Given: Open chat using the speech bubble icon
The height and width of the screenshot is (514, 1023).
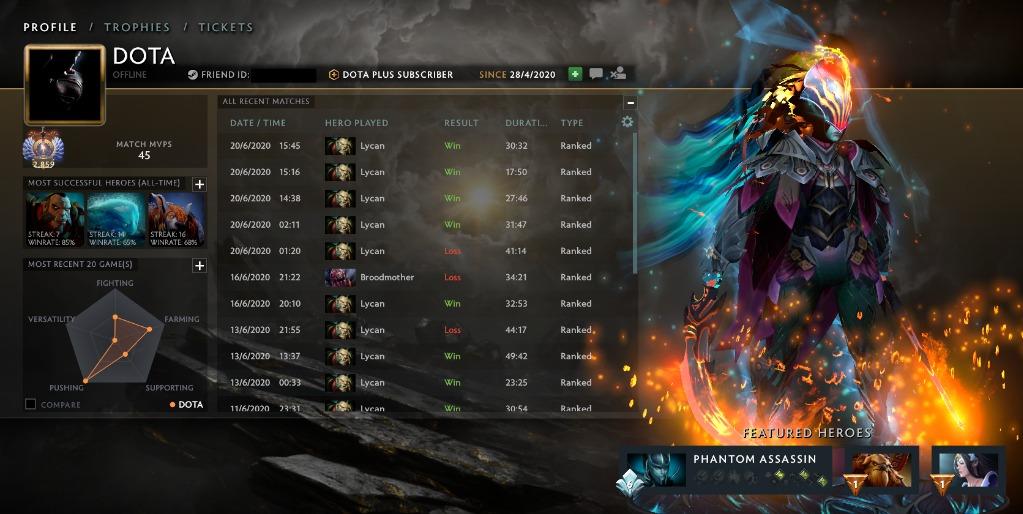Looking at the screenshot, I should click(596, 74).
